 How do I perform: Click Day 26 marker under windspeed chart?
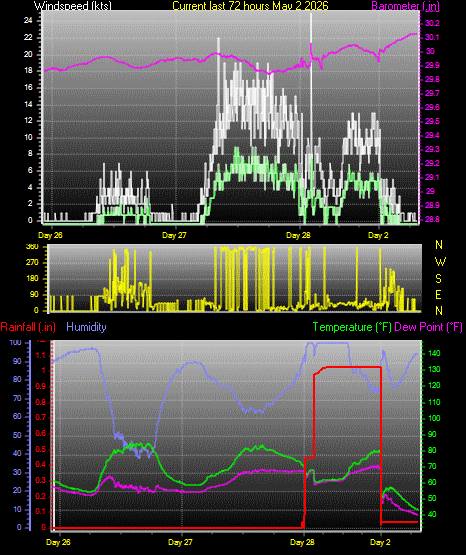(50, 235)
